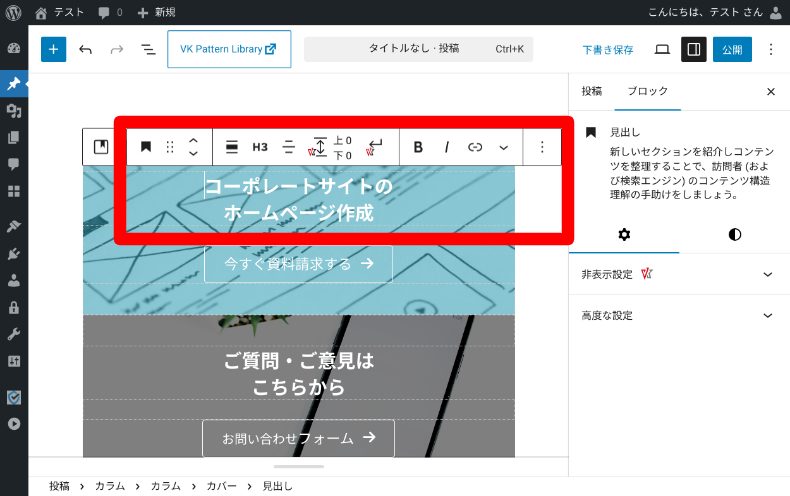Move the heading block up
Image resolution: width=790 pixels, height=496 pixels.
[193, 141]
